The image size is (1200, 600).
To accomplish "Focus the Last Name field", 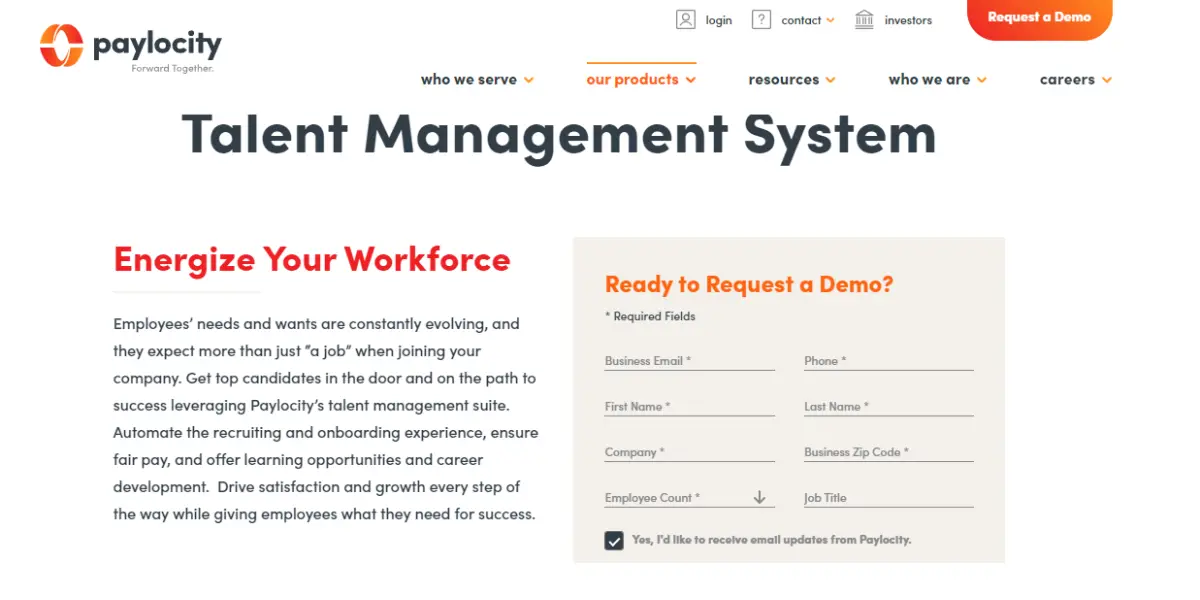I will tap(888, 406).
